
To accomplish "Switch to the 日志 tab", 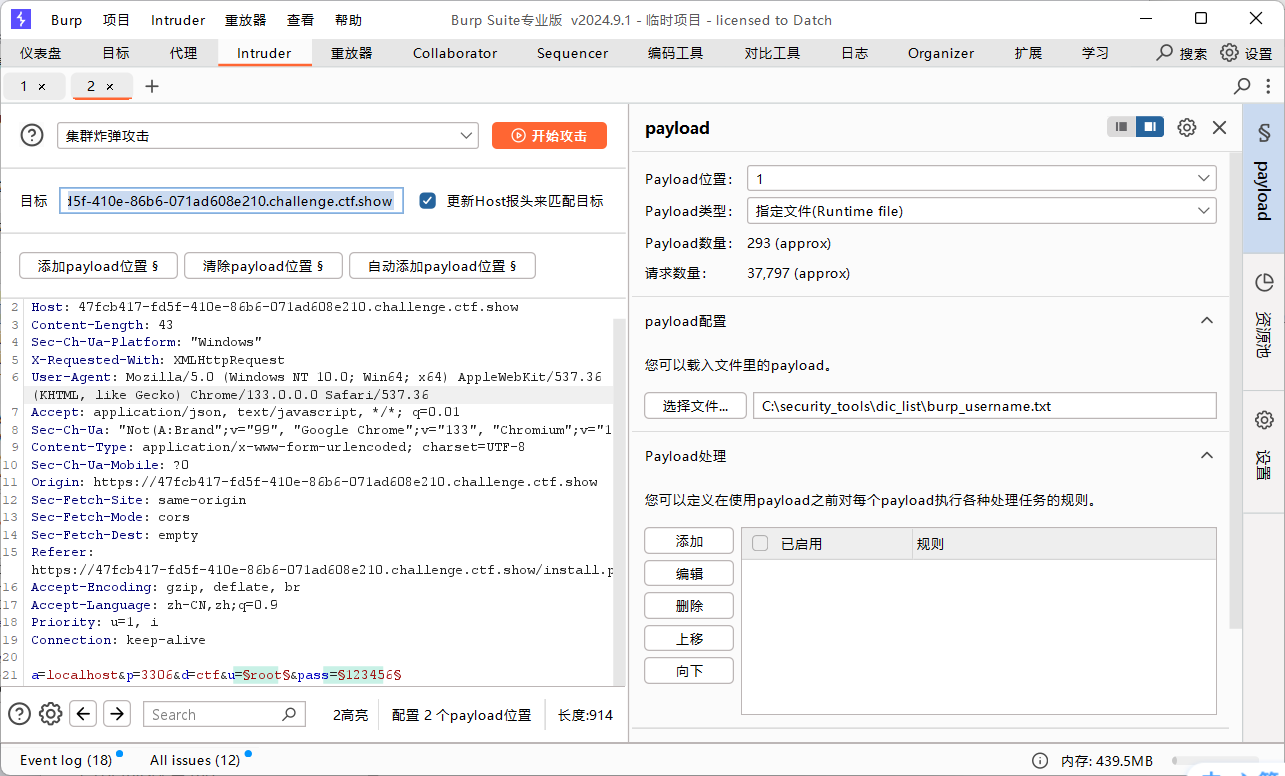I will [x=854, y=53].
